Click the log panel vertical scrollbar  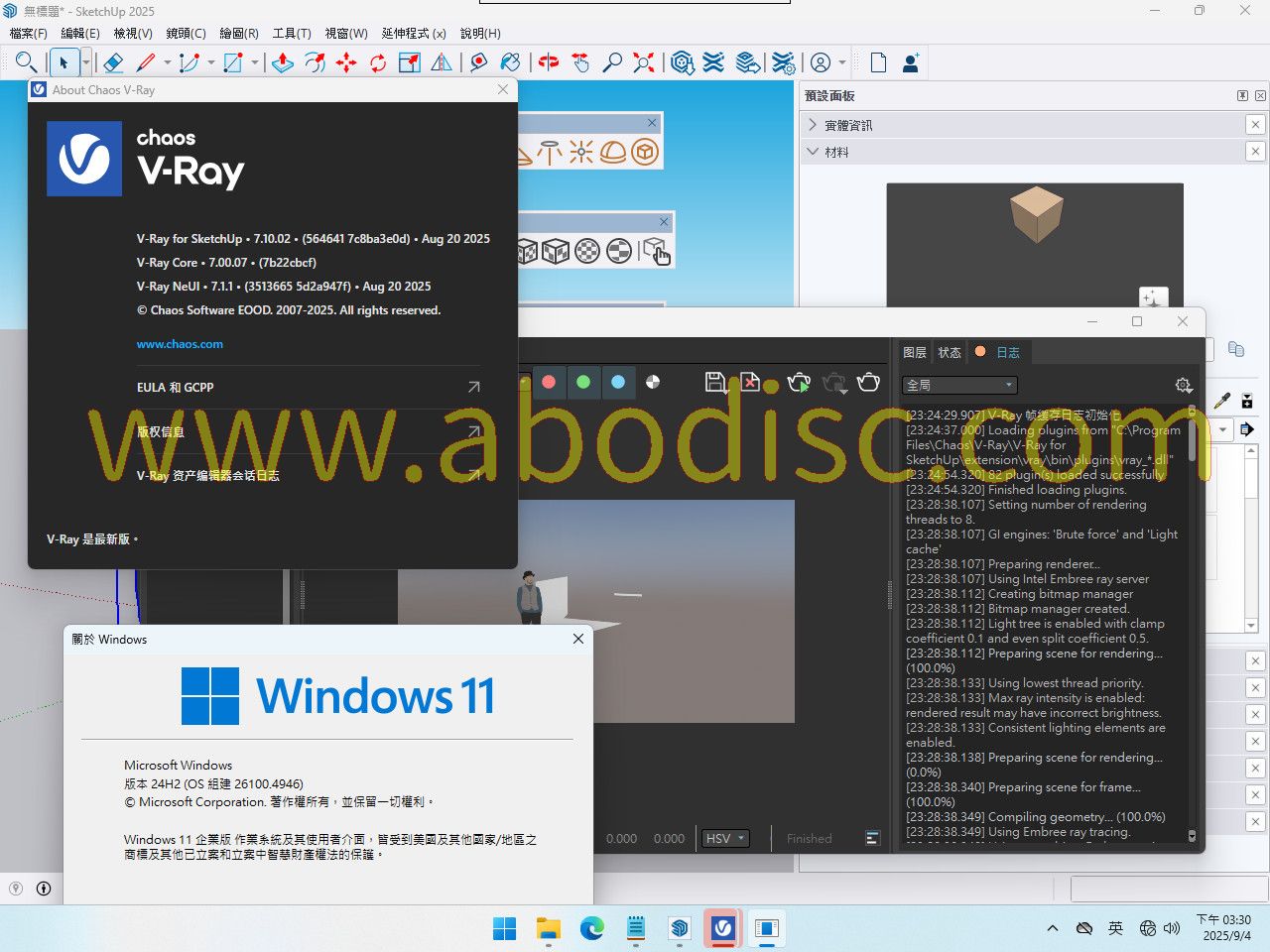point(1192,625)
